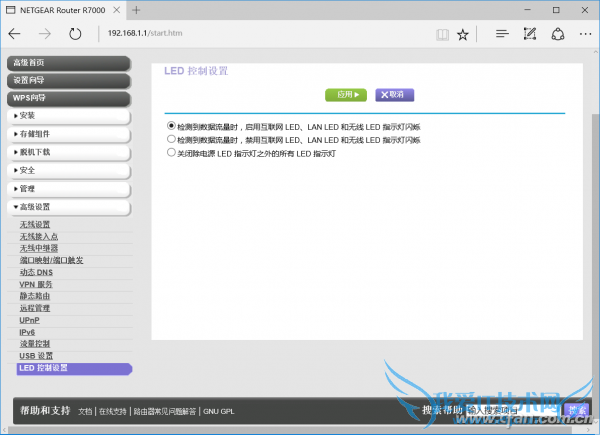Select the highlighted LED 控制设置 item
Image resolution: width=600 pixels, height=435 pixels.
[74, 368]
